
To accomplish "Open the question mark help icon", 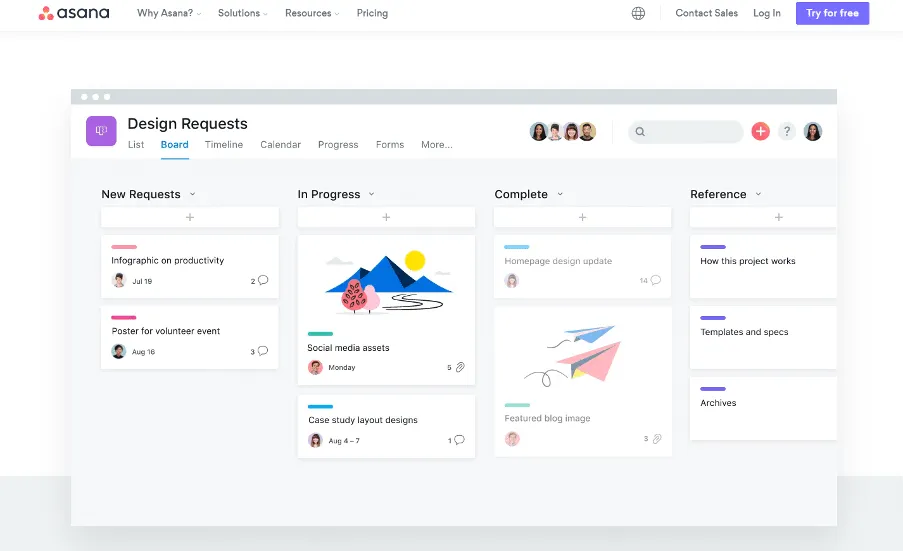I will click(x=787, y=131).
